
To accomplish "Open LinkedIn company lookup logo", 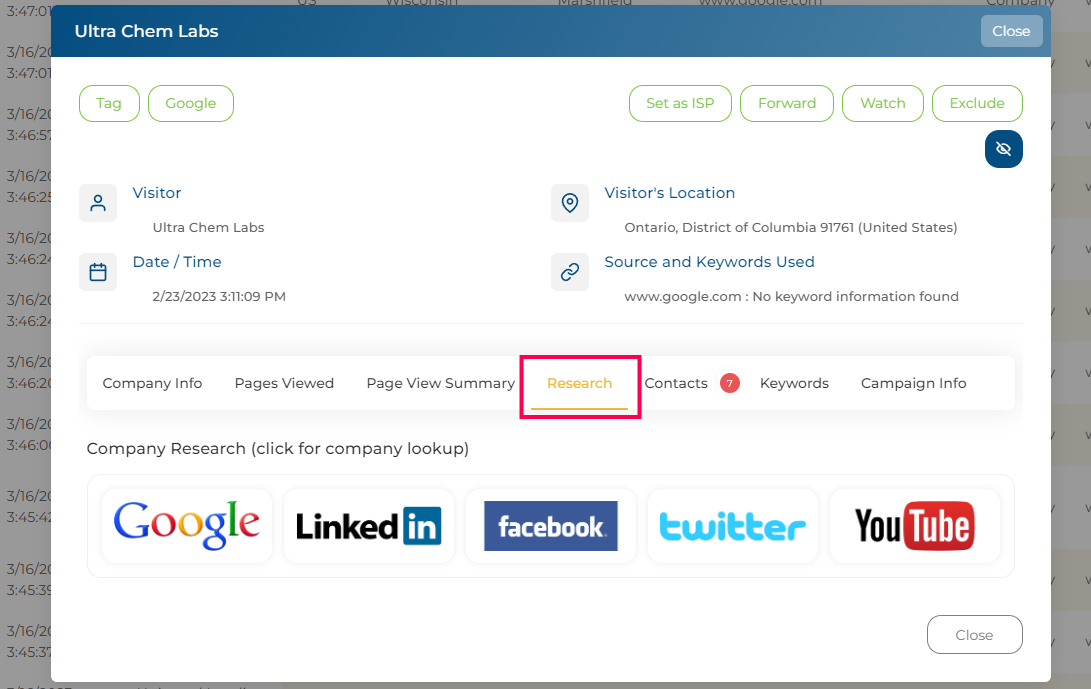I will 369,526.
